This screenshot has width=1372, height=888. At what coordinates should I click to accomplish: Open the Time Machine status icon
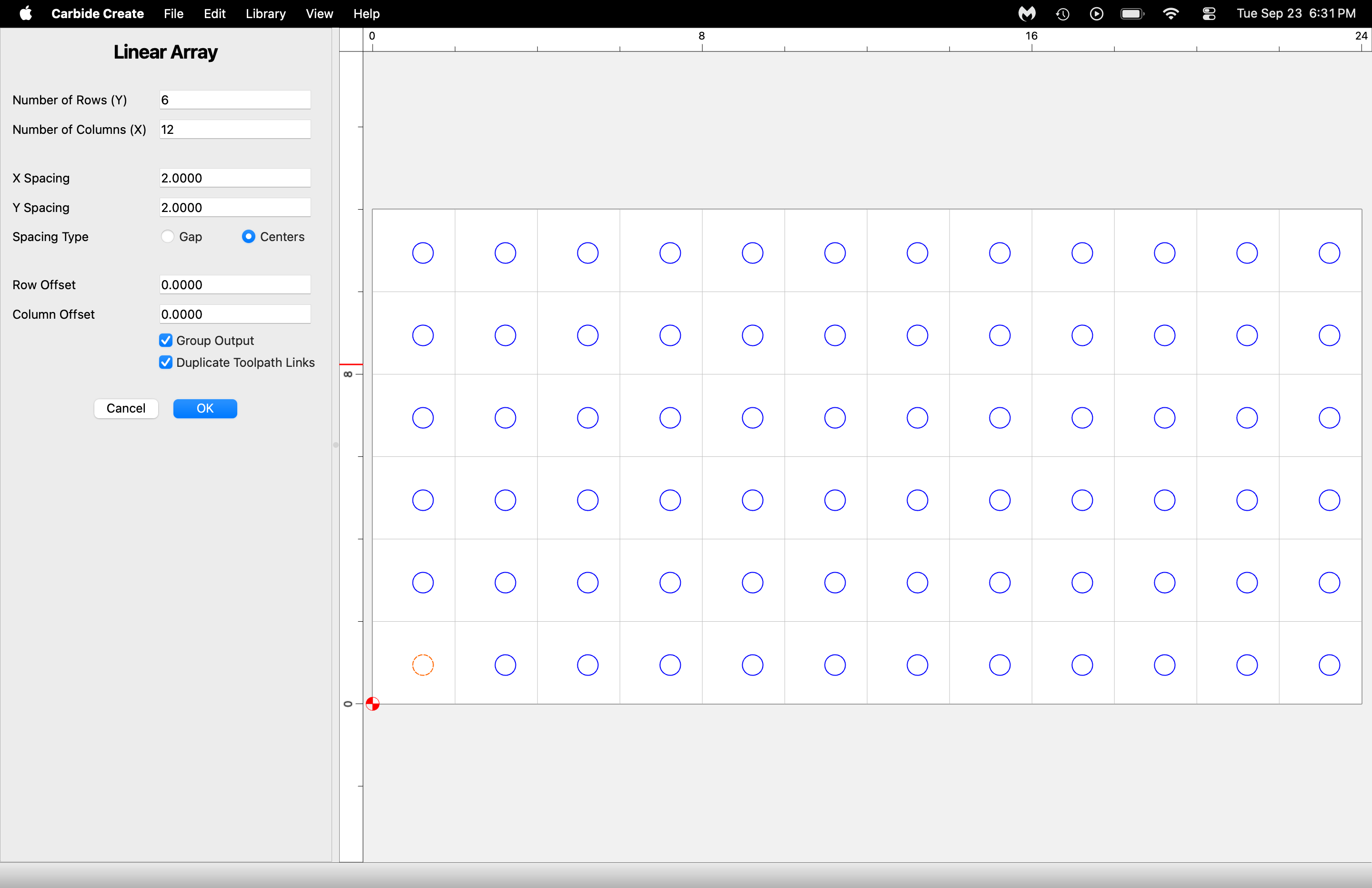(x=1062, y=13)
